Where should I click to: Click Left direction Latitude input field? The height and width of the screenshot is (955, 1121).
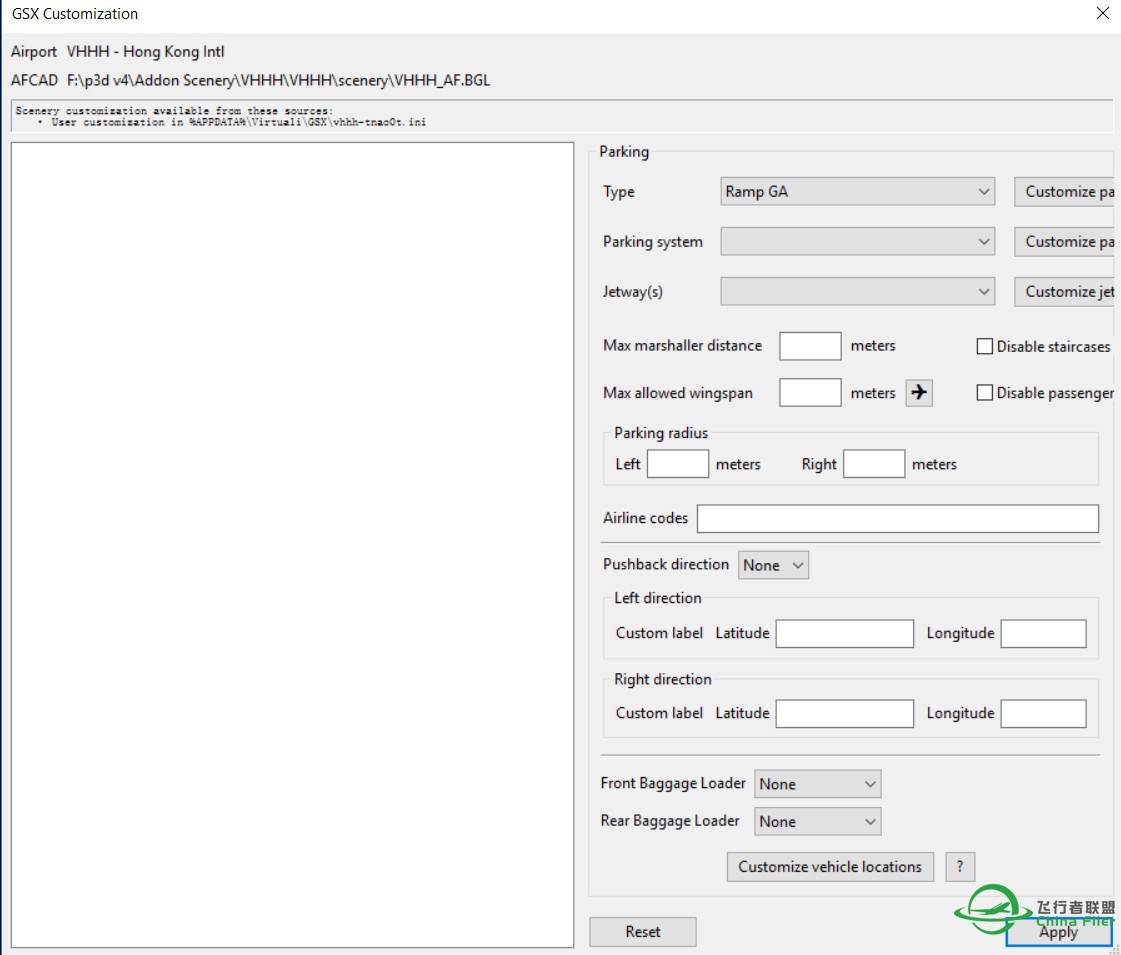coord(844,634)
